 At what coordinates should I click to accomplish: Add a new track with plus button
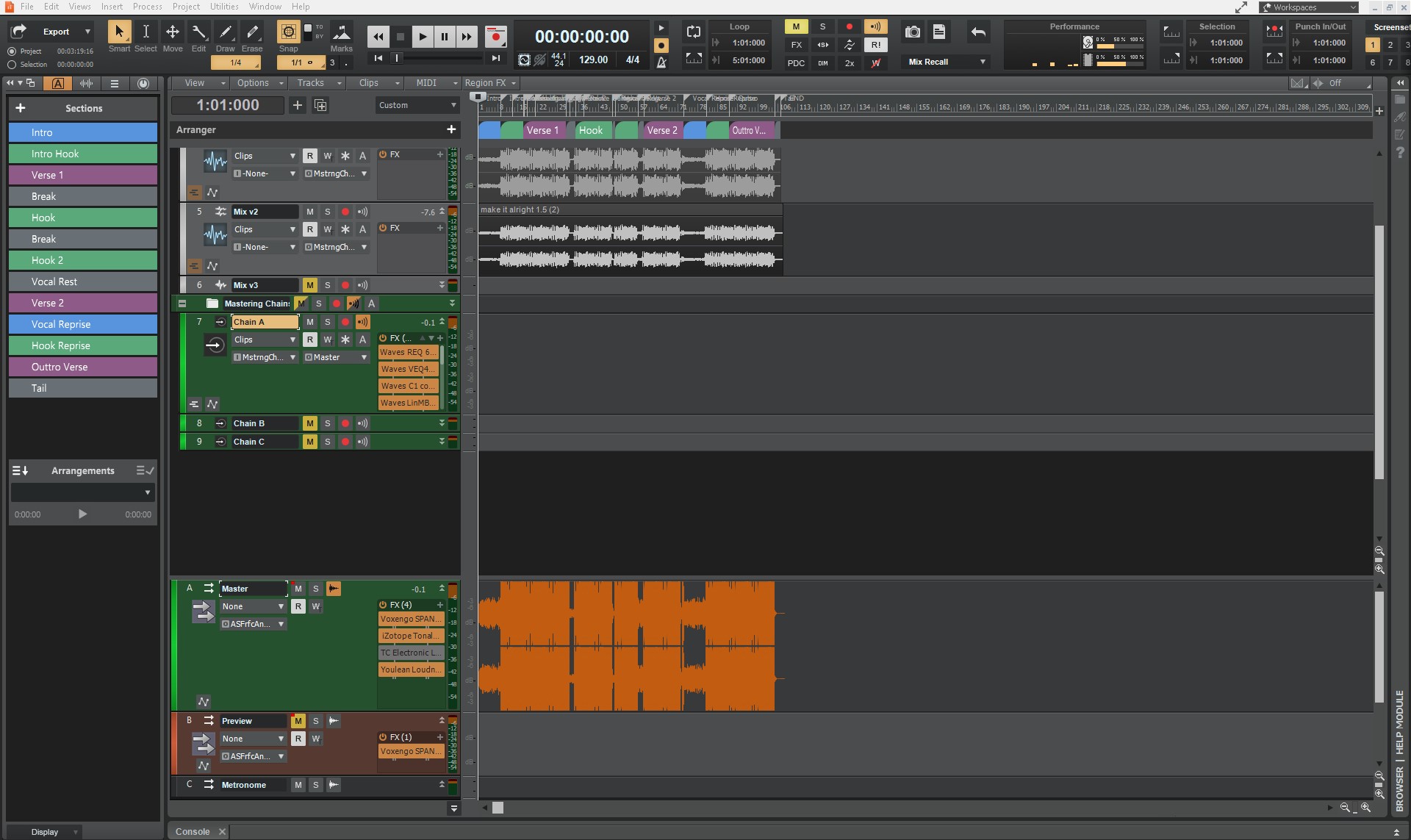(298, 105)
